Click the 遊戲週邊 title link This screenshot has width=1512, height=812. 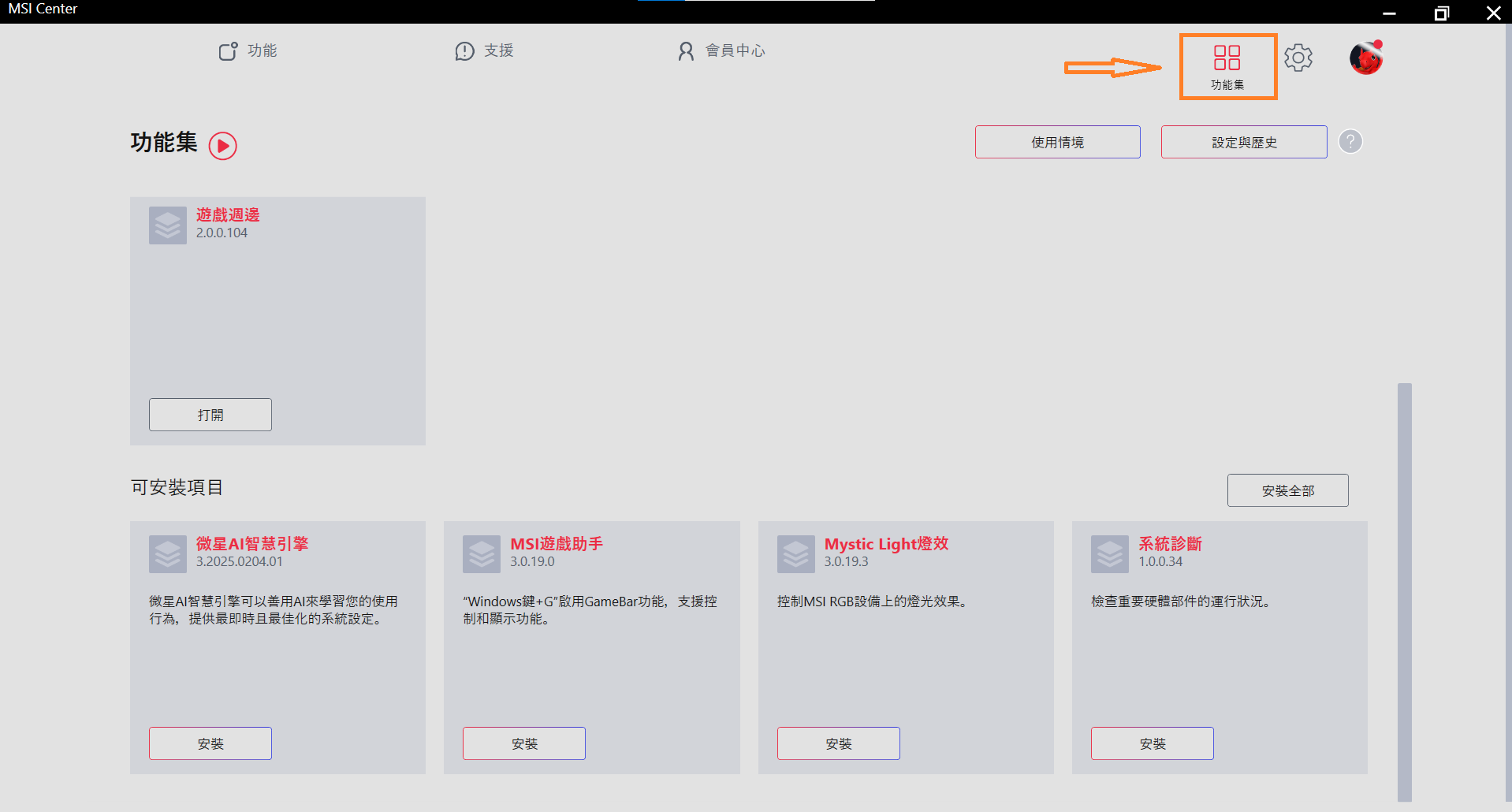coord(228,214)
